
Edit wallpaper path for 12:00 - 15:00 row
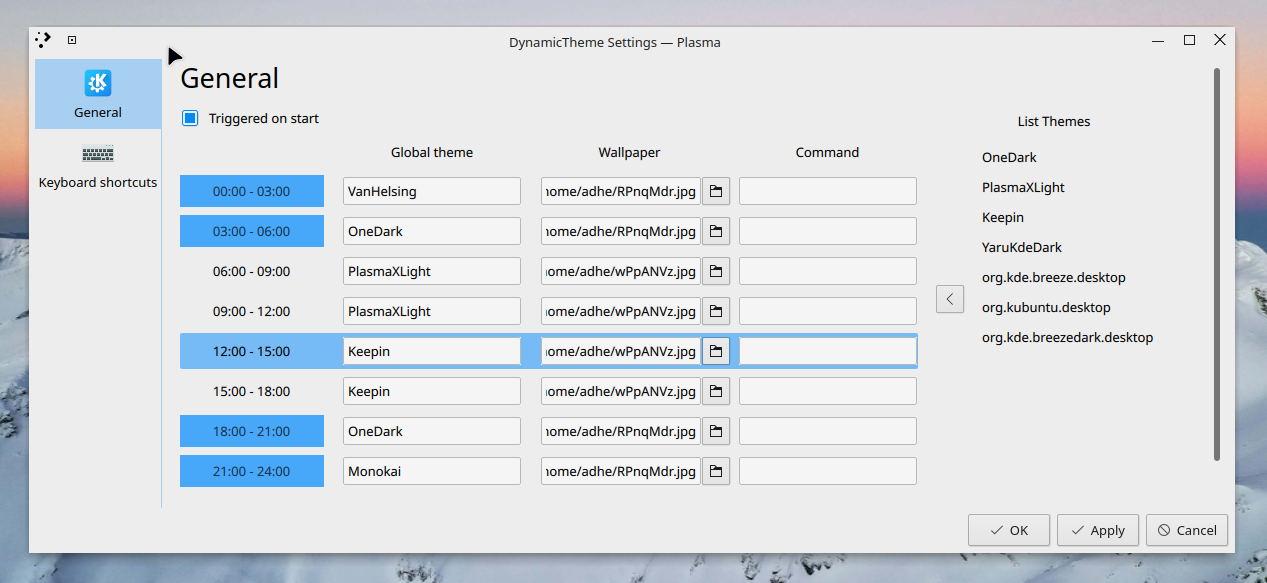tap(621, 351)
